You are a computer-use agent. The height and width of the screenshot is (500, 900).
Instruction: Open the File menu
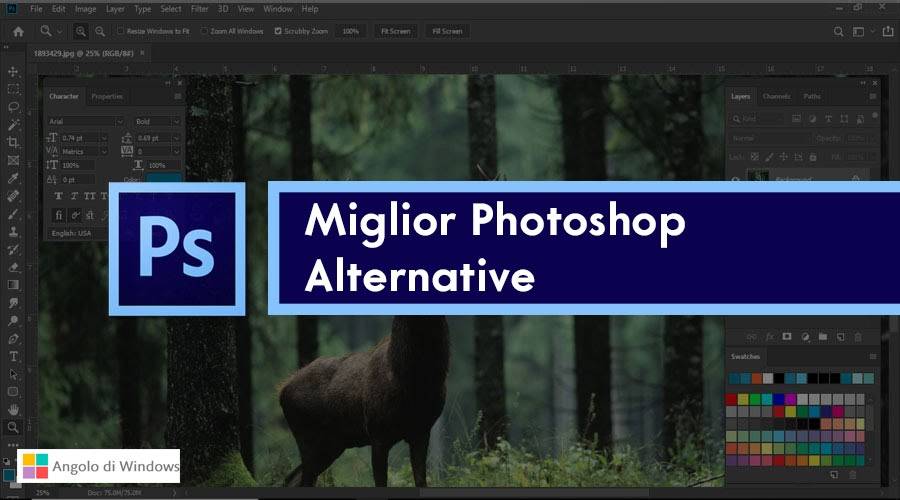[36, 9]
